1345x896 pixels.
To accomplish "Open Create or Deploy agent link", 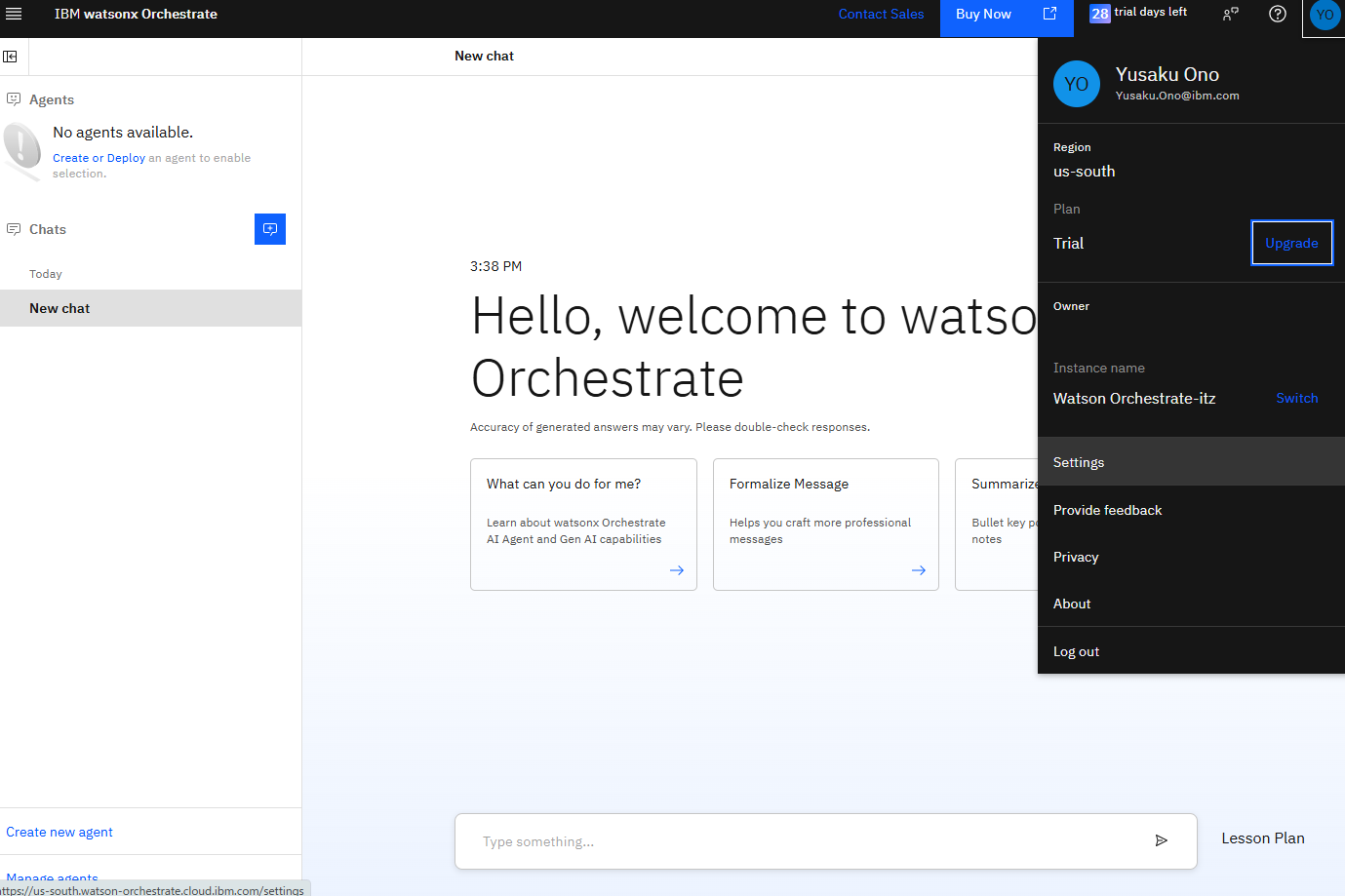I will [x=99, y=158].
